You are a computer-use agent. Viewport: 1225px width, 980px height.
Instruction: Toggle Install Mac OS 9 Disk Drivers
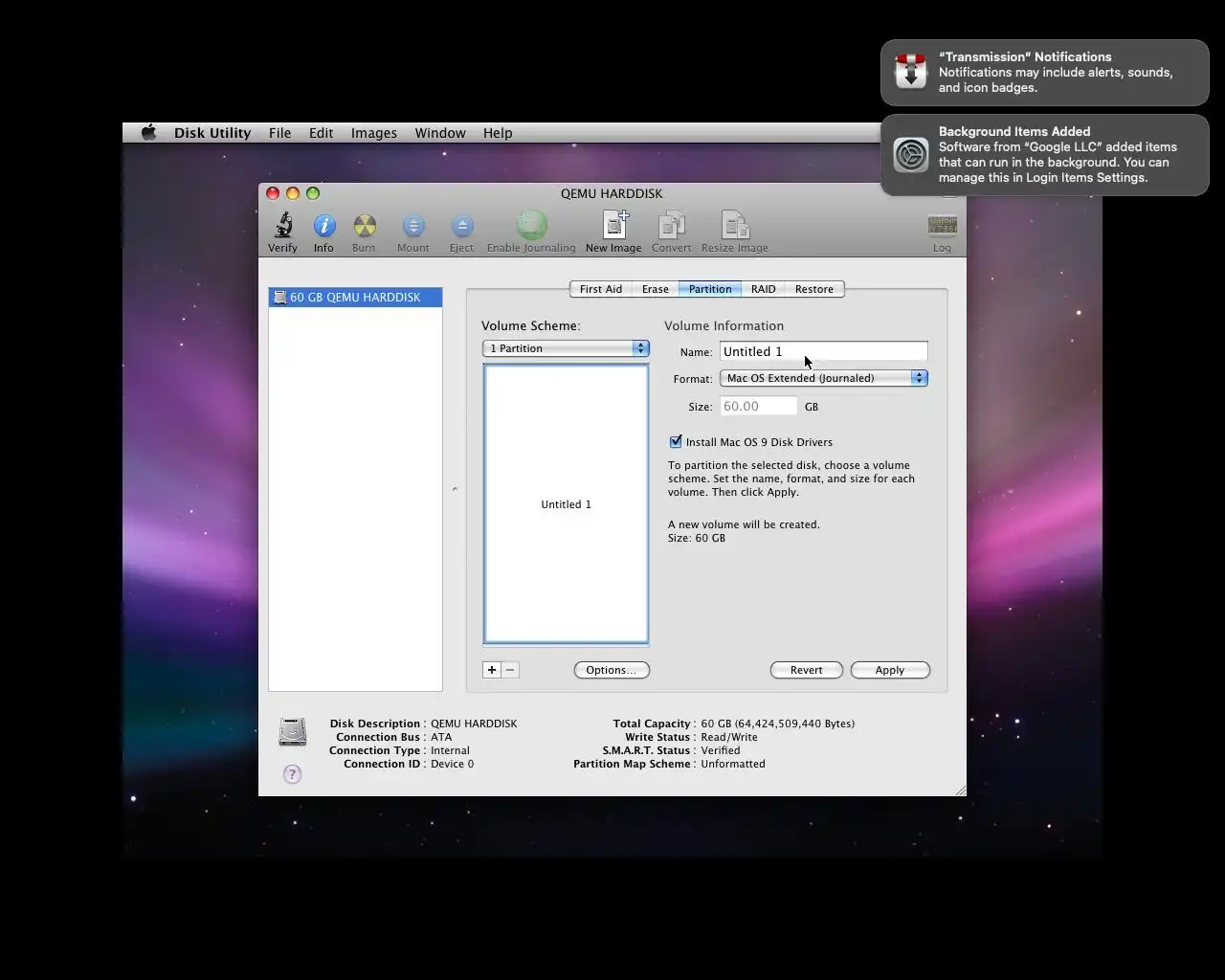[676, 442]
